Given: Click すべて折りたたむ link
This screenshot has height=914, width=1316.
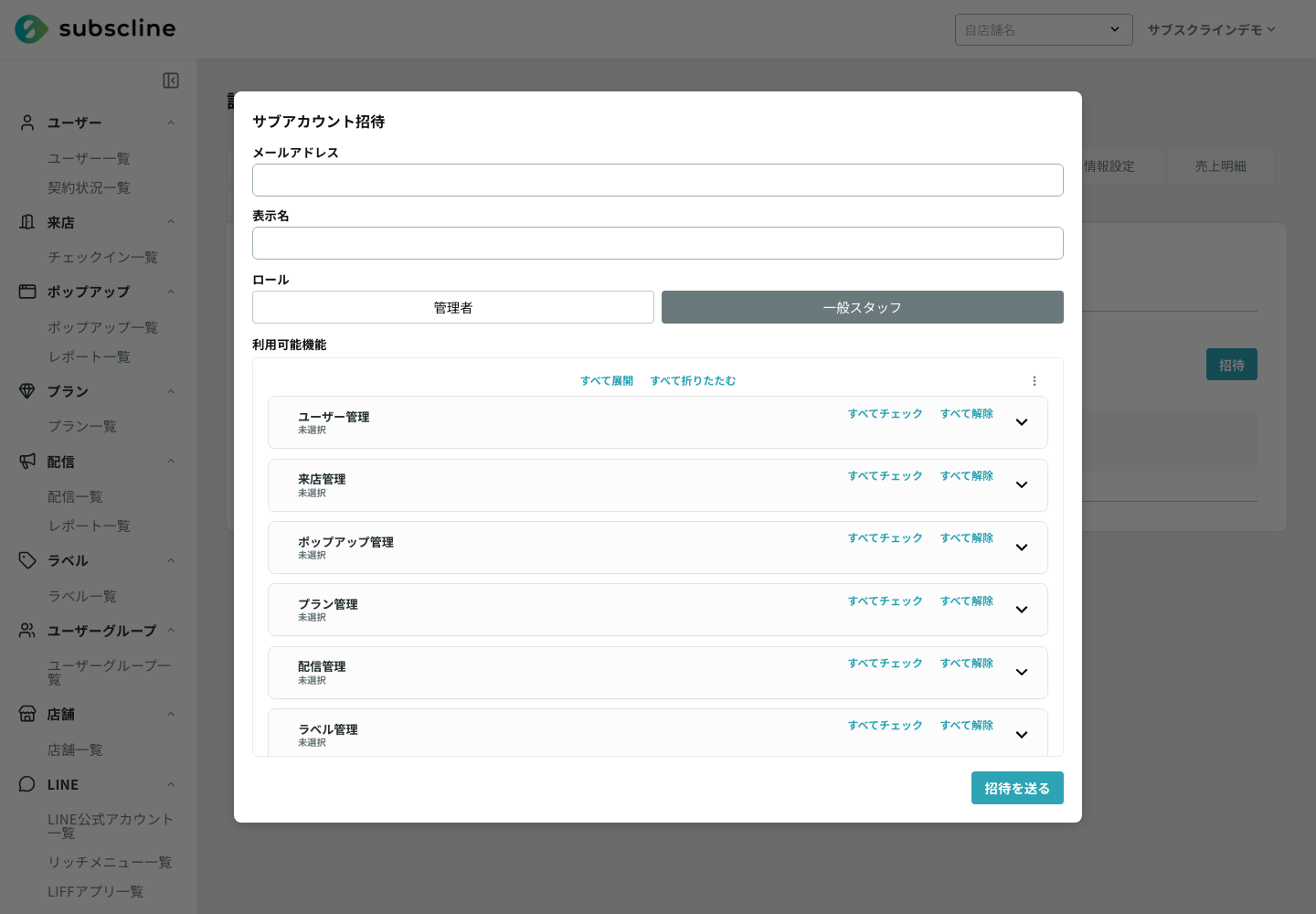Looking at the screenshot, I should 693,381.
